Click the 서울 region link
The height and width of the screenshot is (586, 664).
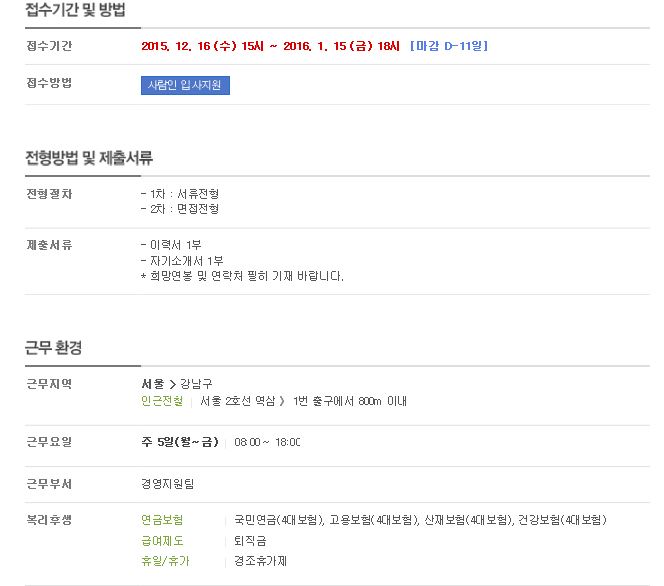(x=152, y=384)
